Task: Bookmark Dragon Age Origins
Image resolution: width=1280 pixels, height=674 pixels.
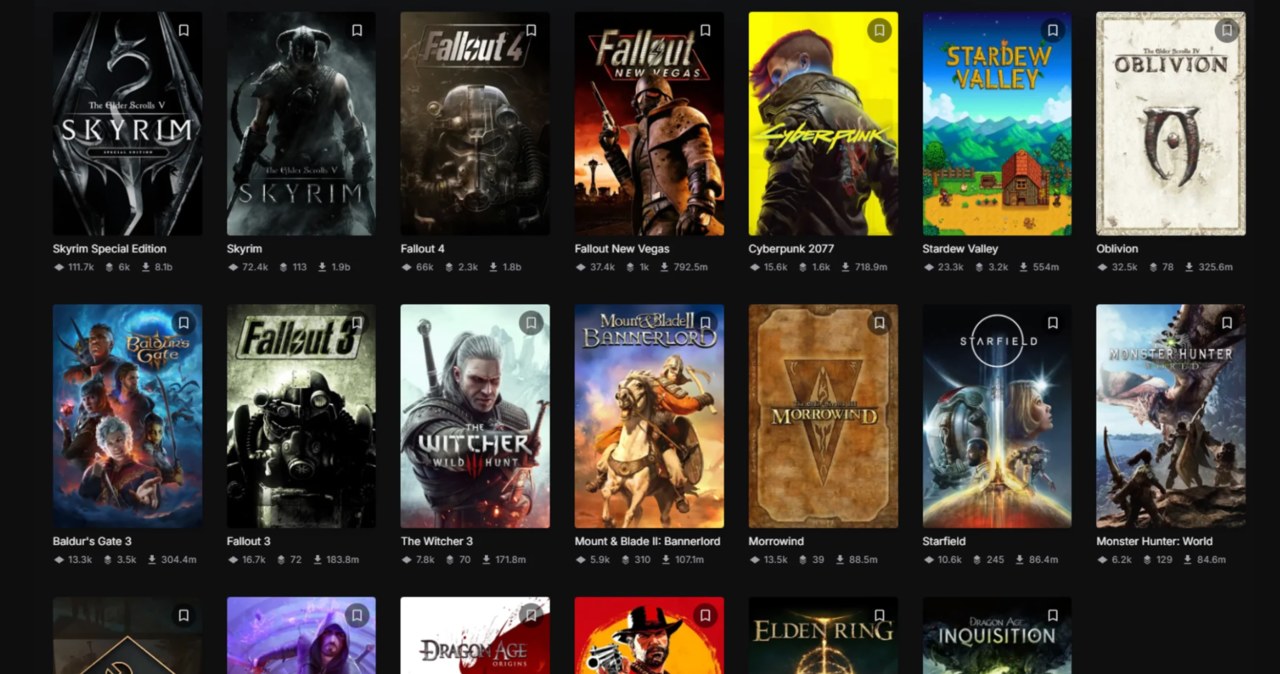Action: [x=531, y=616]
